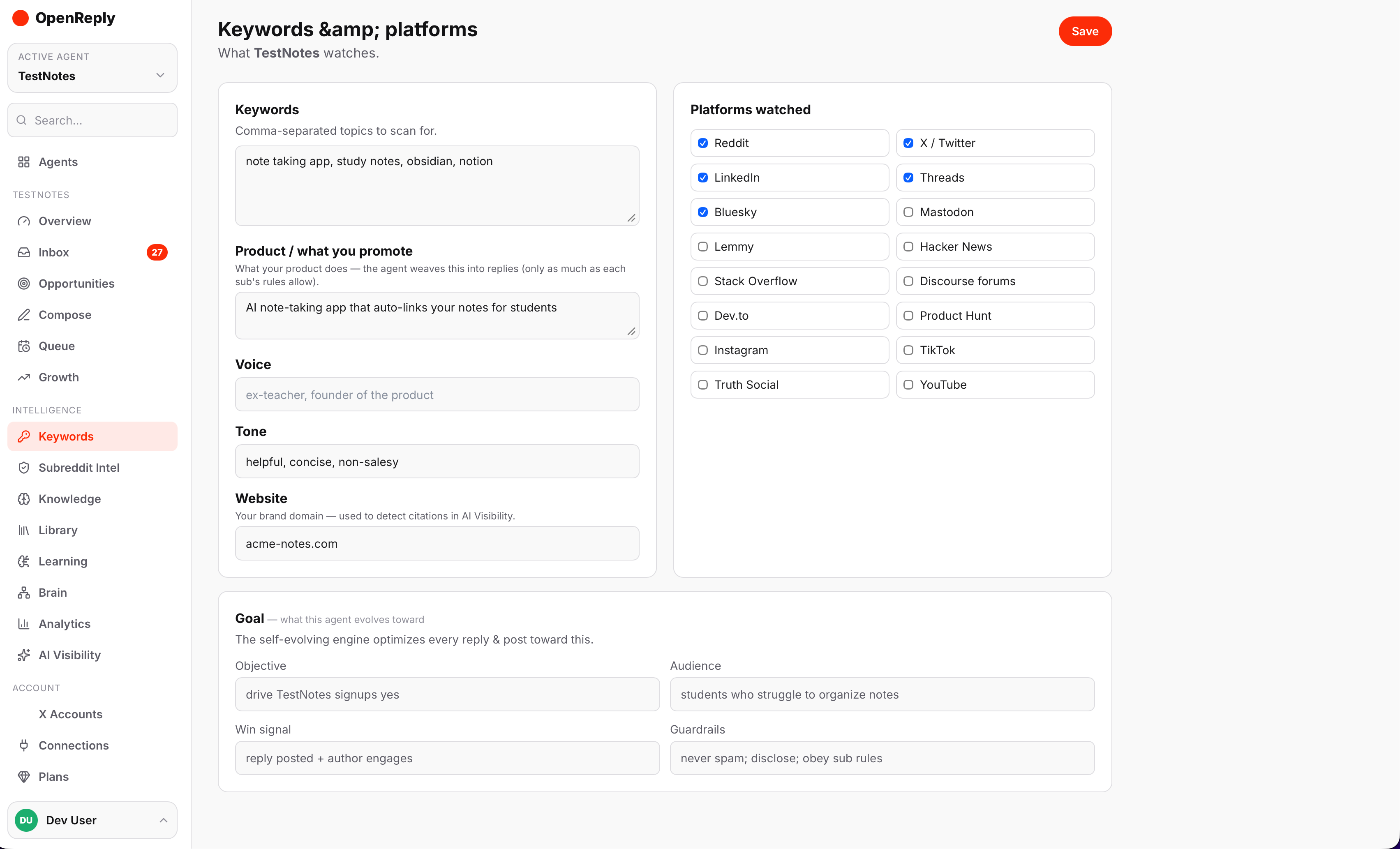Click the Overview gauge icon
This screenshot has height=849, width=1400.
click(24, 221)
